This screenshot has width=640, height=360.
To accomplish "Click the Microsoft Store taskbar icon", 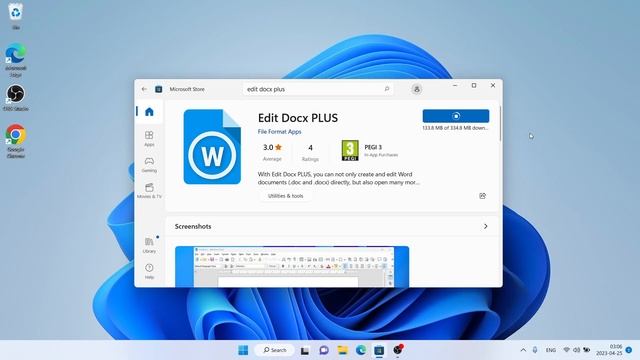I will [379, 350].
